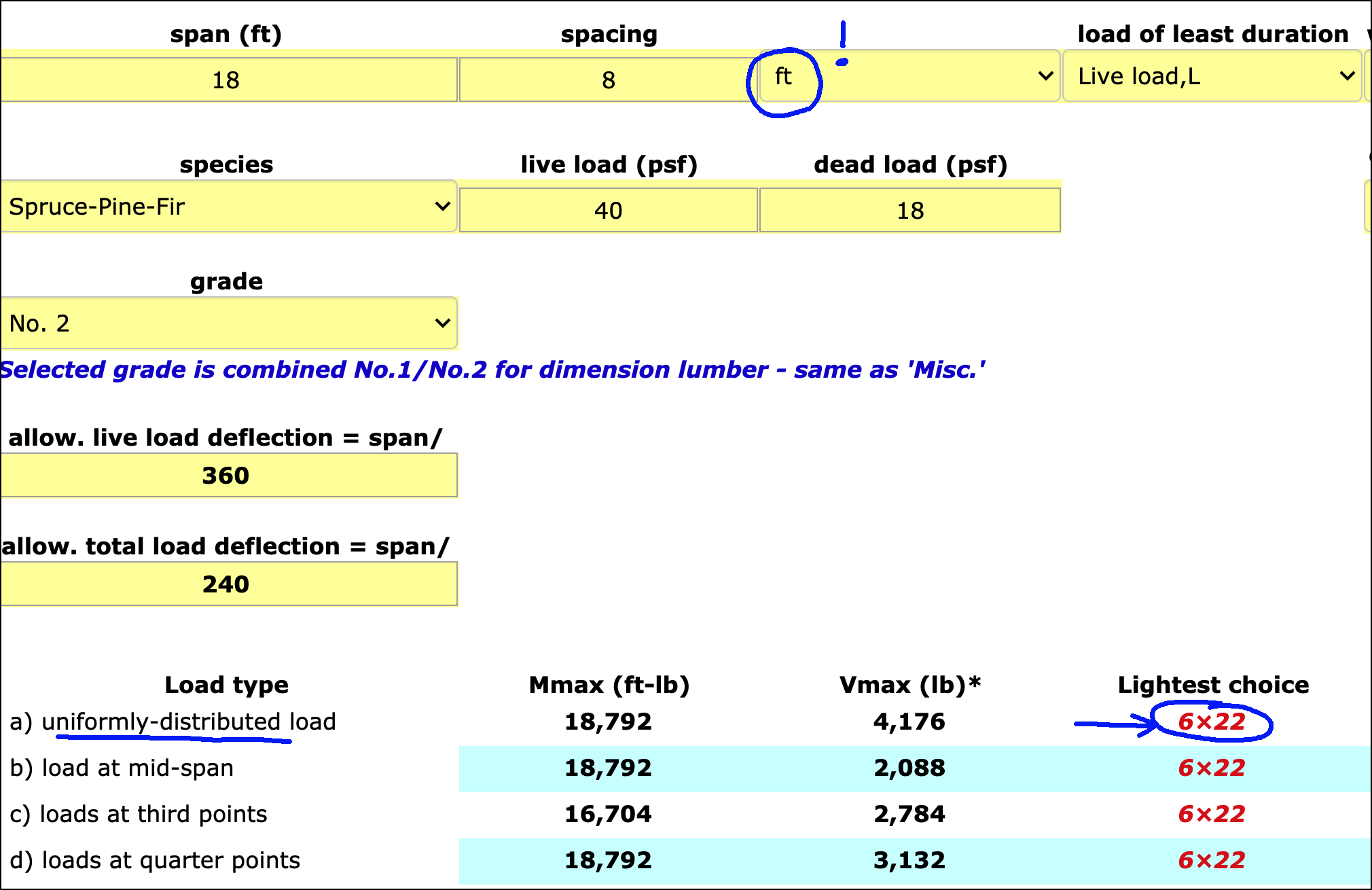Expand the Spruce-Pine-Fir species dropdown
This screenshot has width=1372, height=890.
tap(228, 207)
